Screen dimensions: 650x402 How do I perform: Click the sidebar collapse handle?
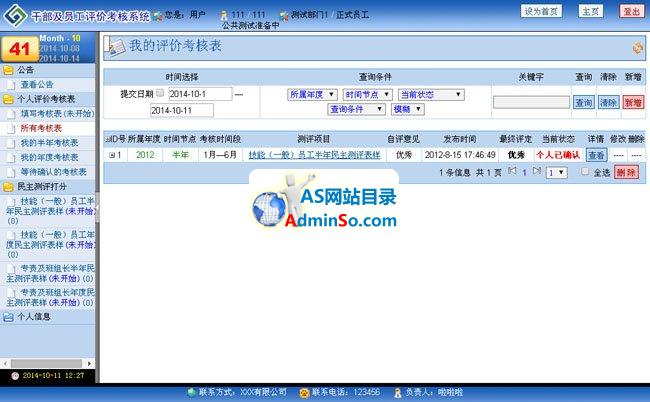tap(97, 207)
